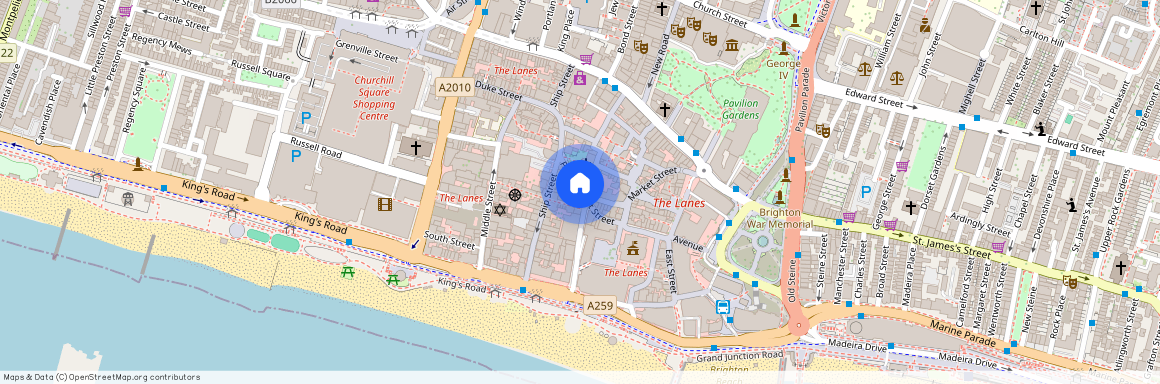The image size is (1160, 384).
Task: Click the information icon on Edward Street
Action: [x=1041, y=129]
